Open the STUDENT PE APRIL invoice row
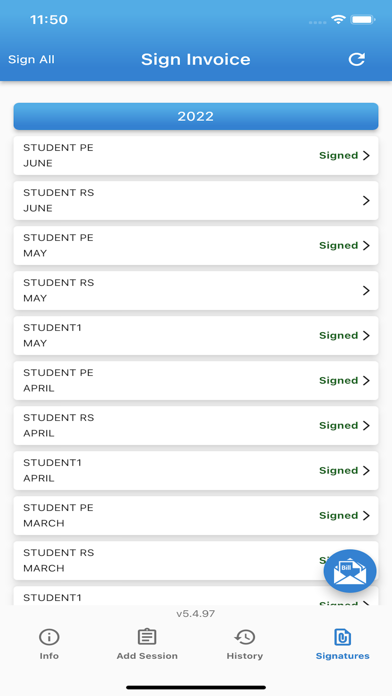The height and width of the screenshot is (696, 392). pos(196,380)
